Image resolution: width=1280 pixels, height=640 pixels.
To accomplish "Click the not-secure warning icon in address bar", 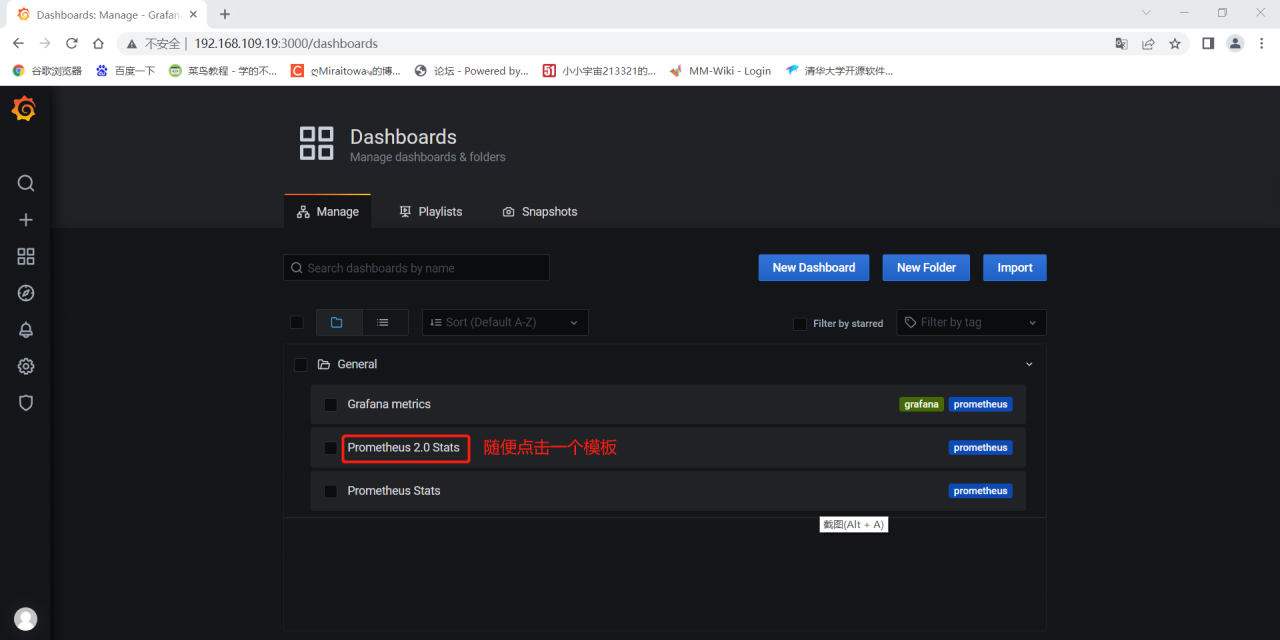I will click(x=131, y=44).
